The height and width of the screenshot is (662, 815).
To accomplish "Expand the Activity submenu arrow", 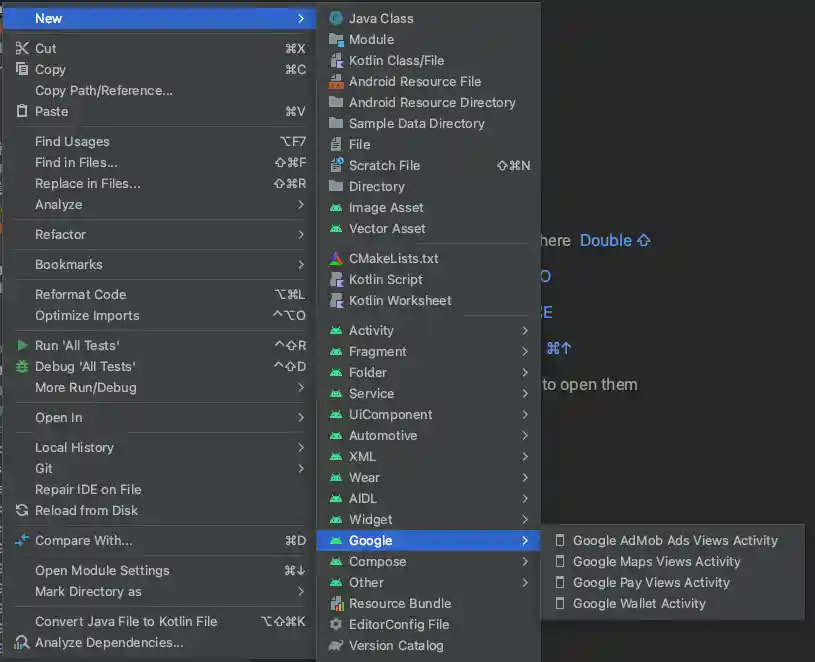I will pos(524,330).
